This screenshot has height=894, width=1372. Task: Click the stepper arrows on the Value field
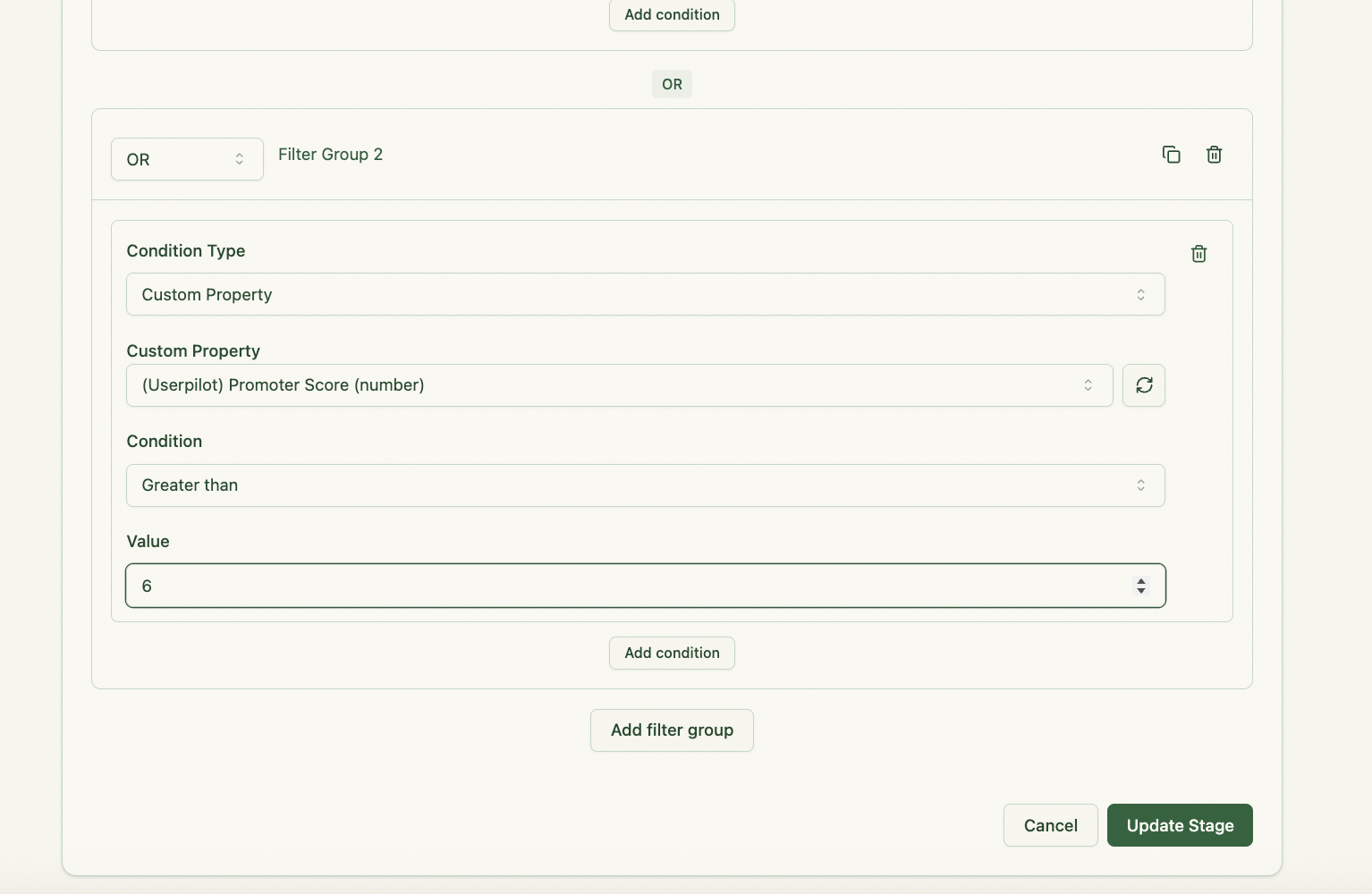[x=1141, y=586]
